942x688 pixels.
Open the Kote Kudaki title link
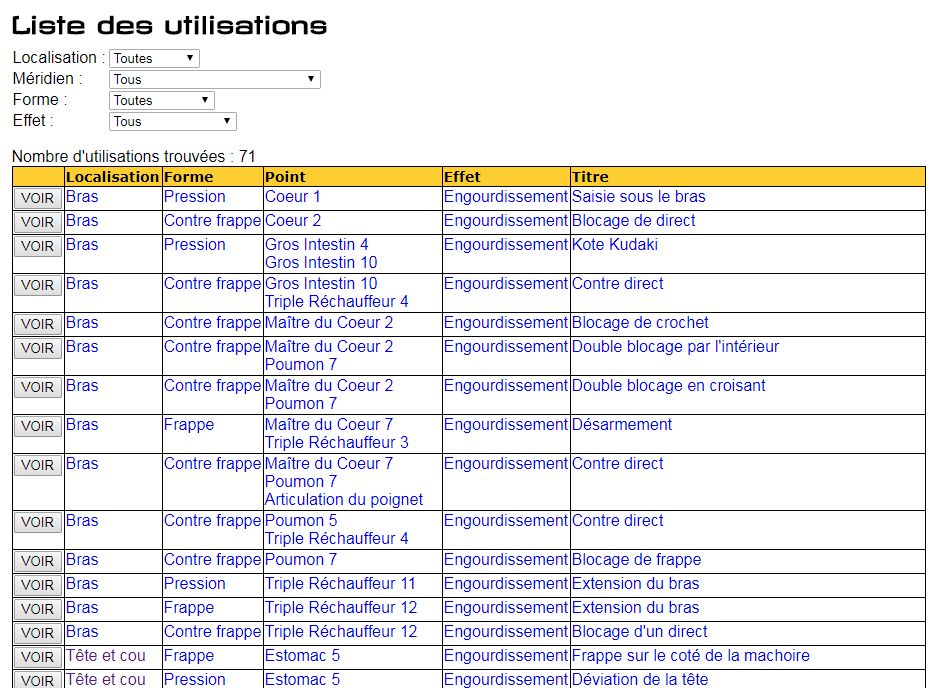click(x=614, y=245)
